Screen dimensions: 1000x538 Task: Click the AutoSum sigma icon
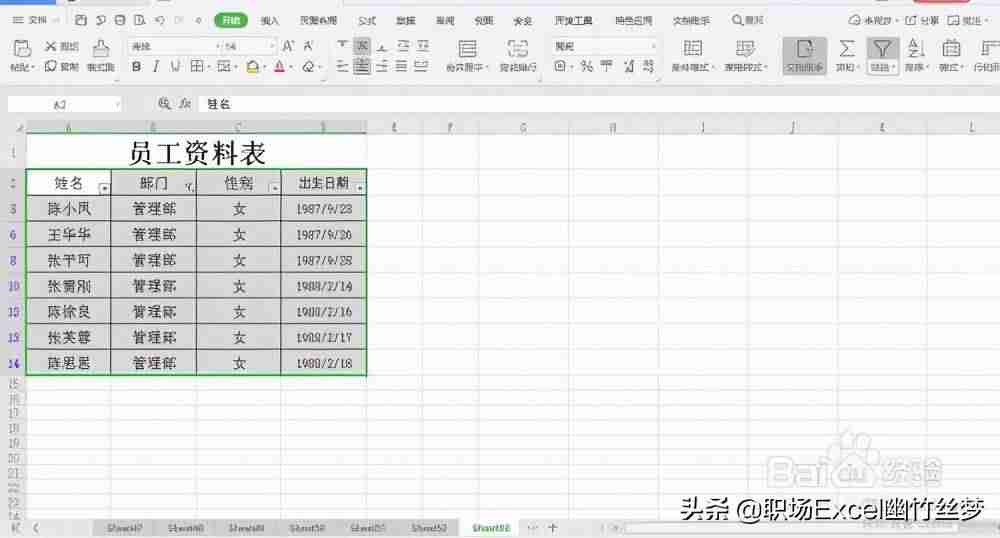pyautogui.click(x=846, y=48)
